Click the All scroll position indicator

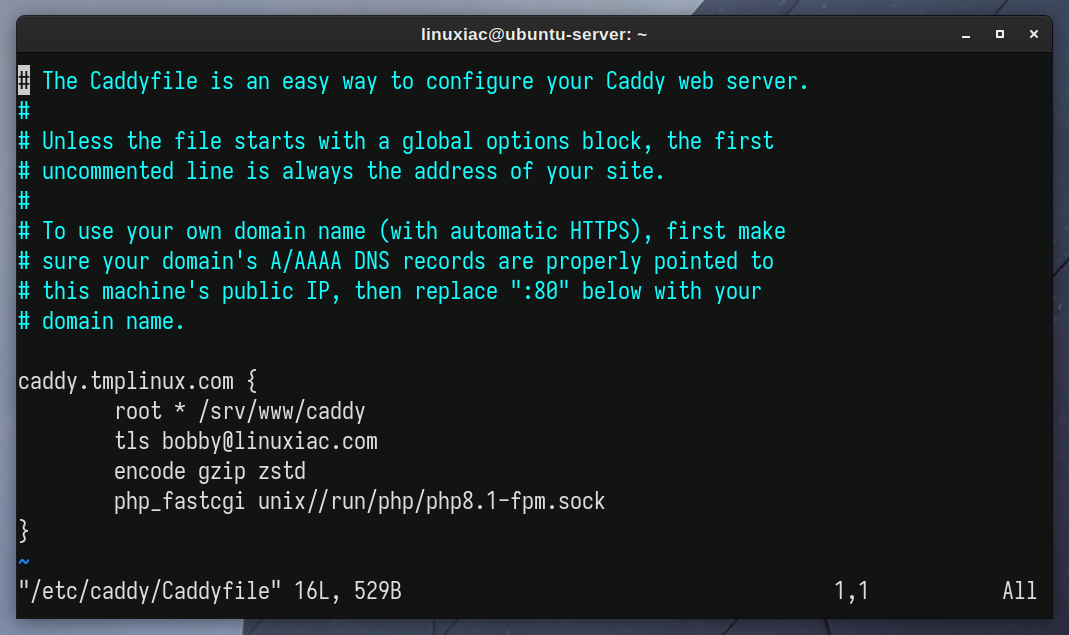[x=1019, y=591]
